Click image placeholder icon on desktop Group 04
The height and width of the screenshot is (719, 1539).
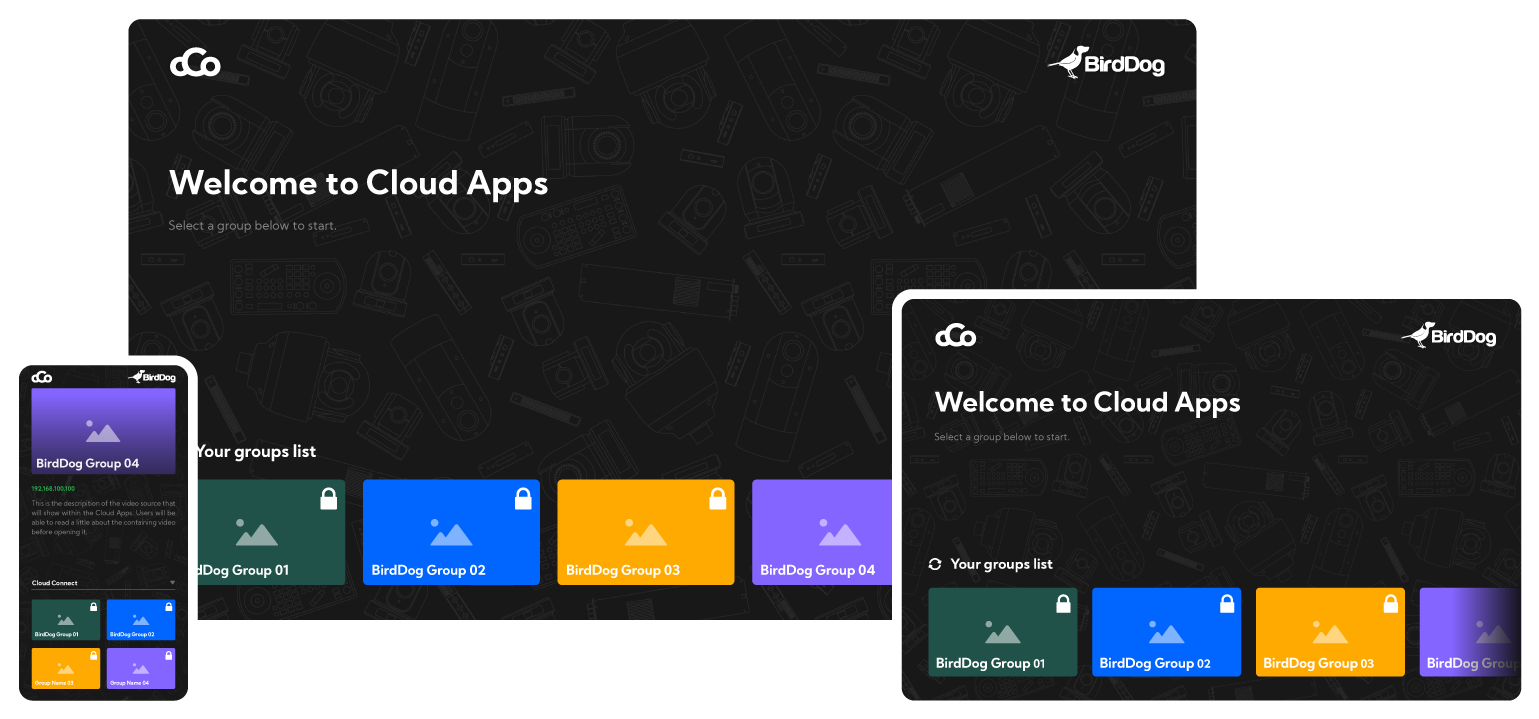tap(840, 532)
